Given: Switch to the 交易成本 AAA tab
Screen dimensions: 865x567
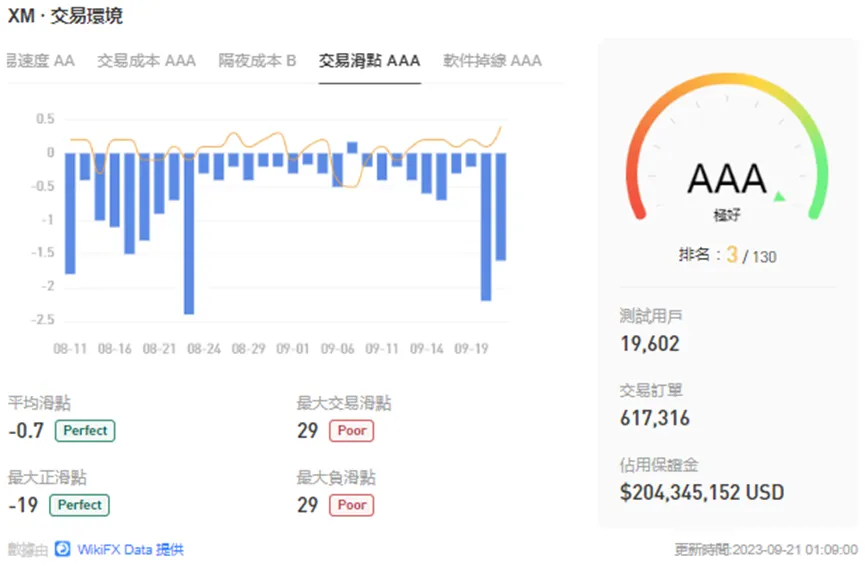Looking at the screenshot, I should 146,60.
